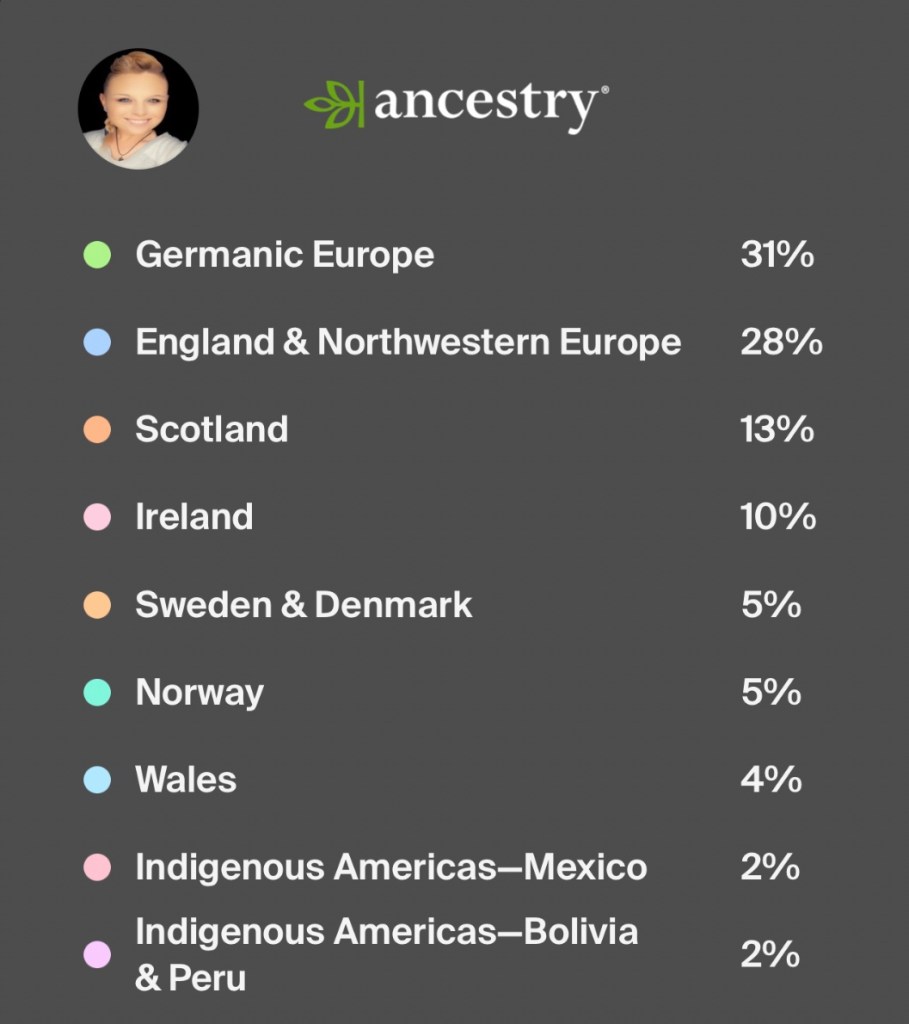909x1024 pixels.
Task: Click the purple Bolivia & Peru dot
Action: pyautogui.click(x=97, y=955)
